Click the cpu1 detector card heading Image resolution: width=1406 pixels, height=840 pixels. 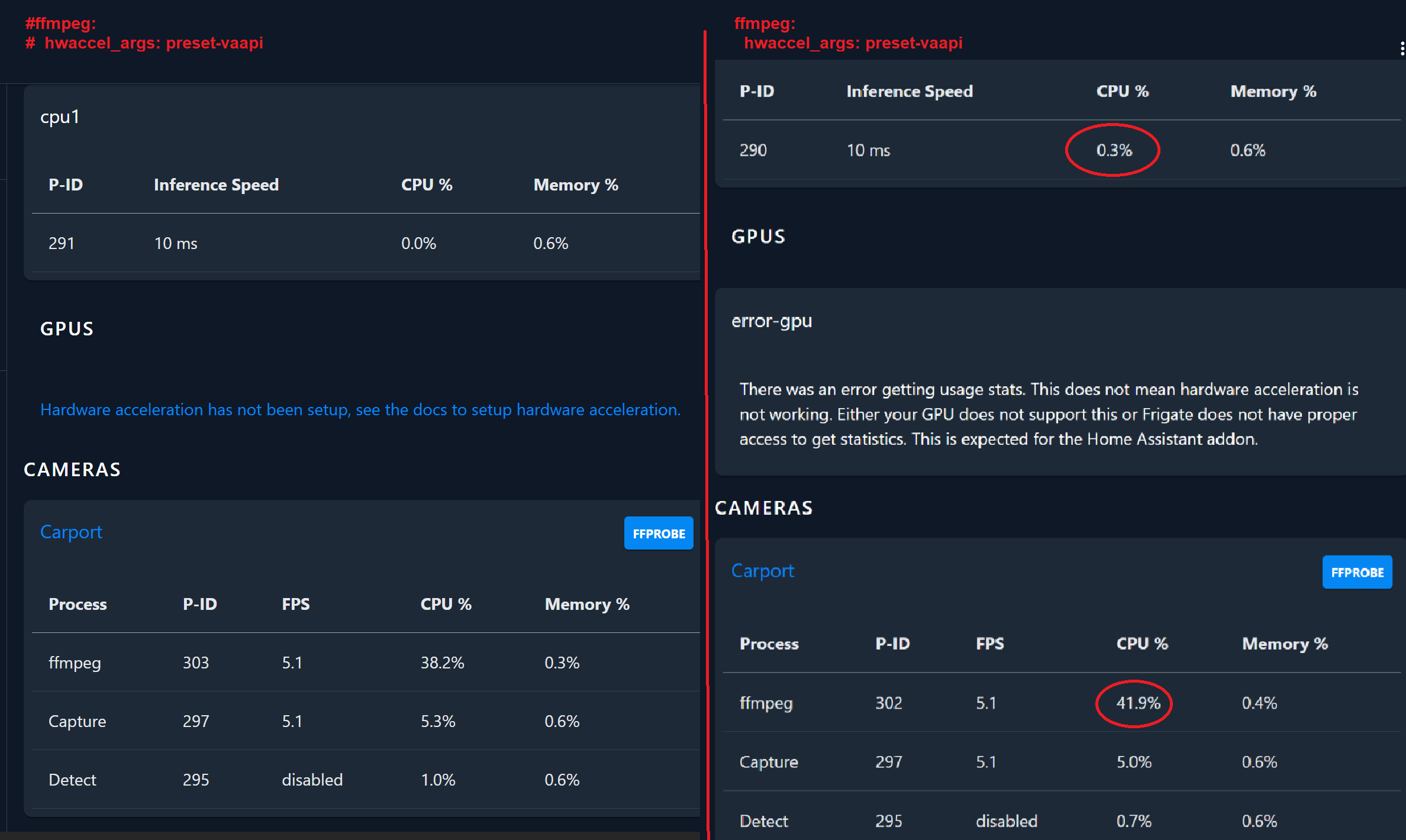pyautogui.click(x=59, y=117)
